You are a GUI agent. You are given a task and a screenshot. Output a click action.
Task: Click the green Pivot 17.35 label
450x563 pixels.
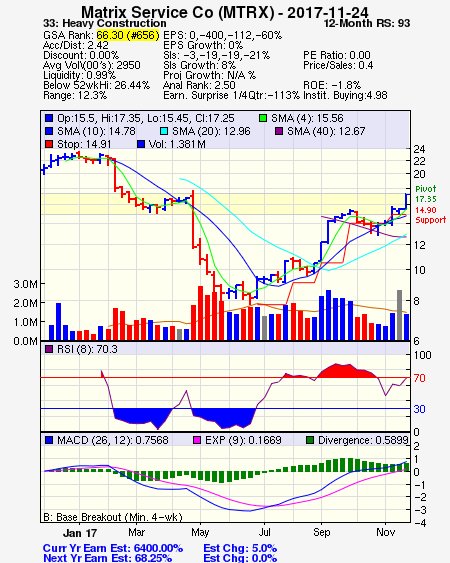[x=426, y=194]
